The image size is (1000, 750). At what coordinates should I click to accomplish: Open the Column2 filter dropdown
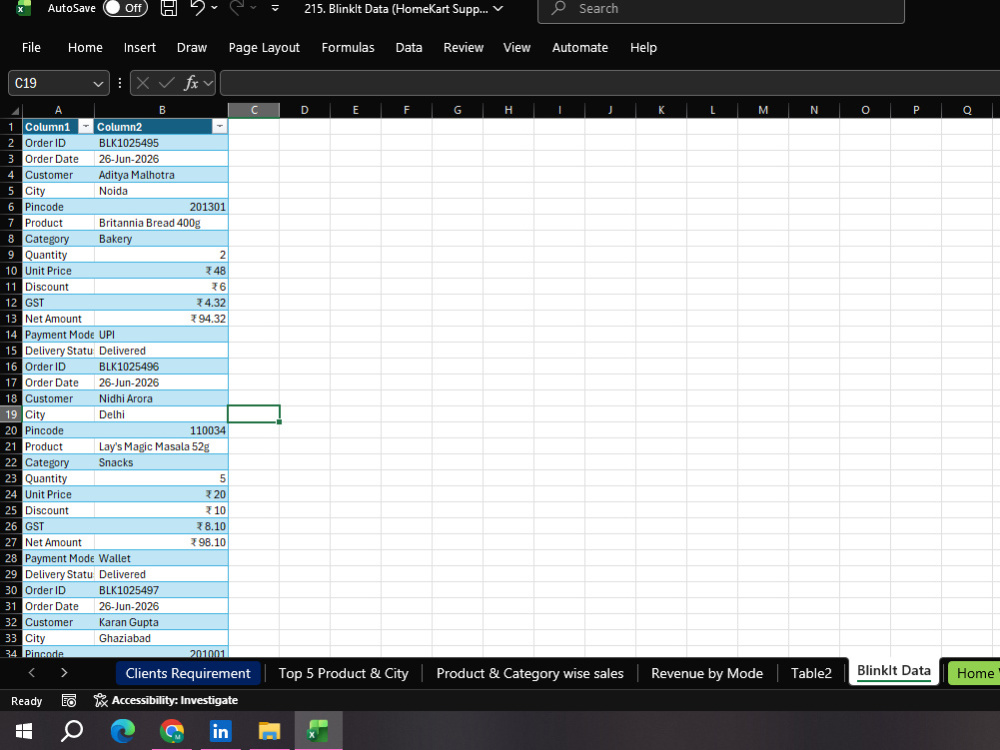219,126
